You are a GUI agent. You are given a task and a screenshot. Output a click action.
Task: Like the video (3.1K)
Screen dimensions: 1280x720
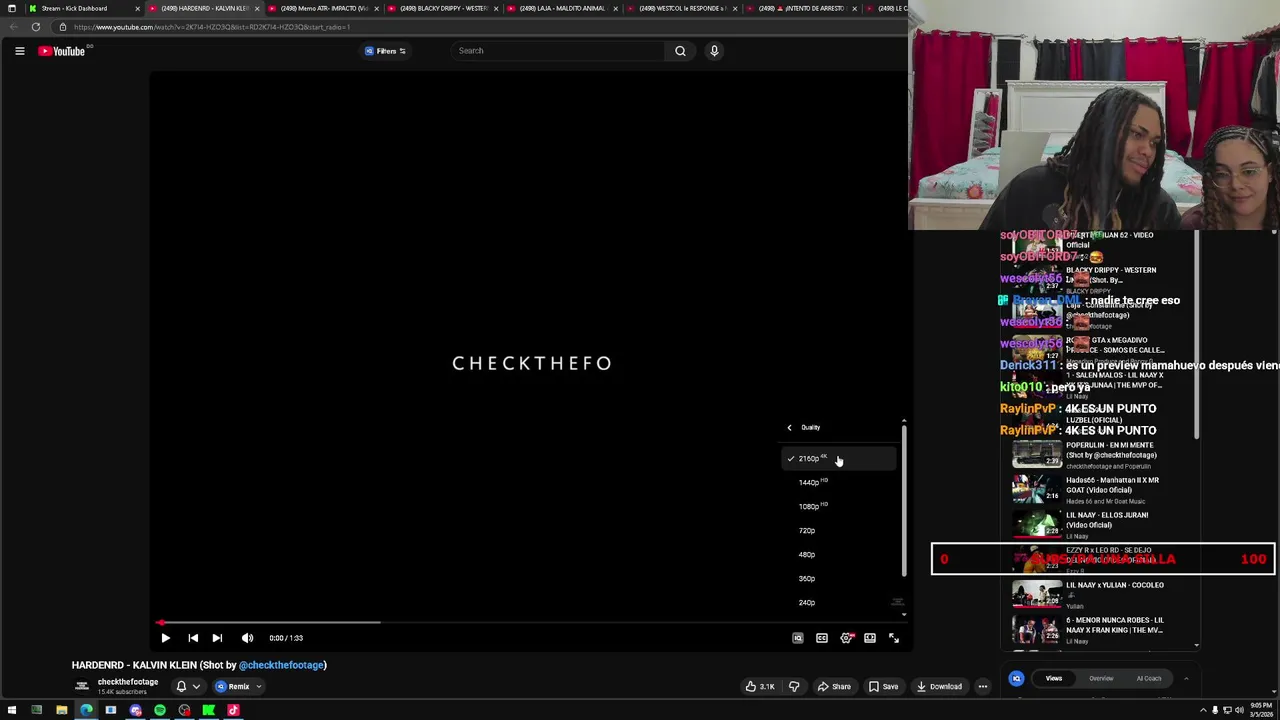(760, 687)
